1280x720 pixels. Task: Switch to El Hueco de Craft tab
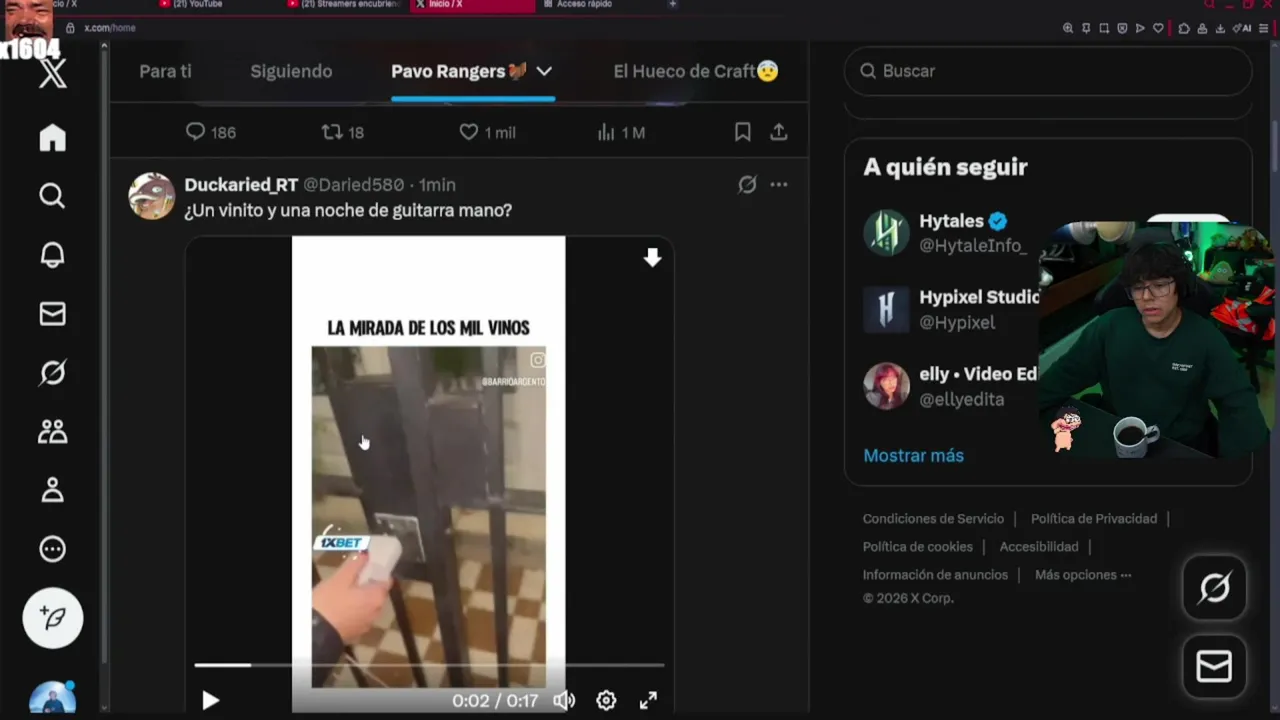pos(696,71)
